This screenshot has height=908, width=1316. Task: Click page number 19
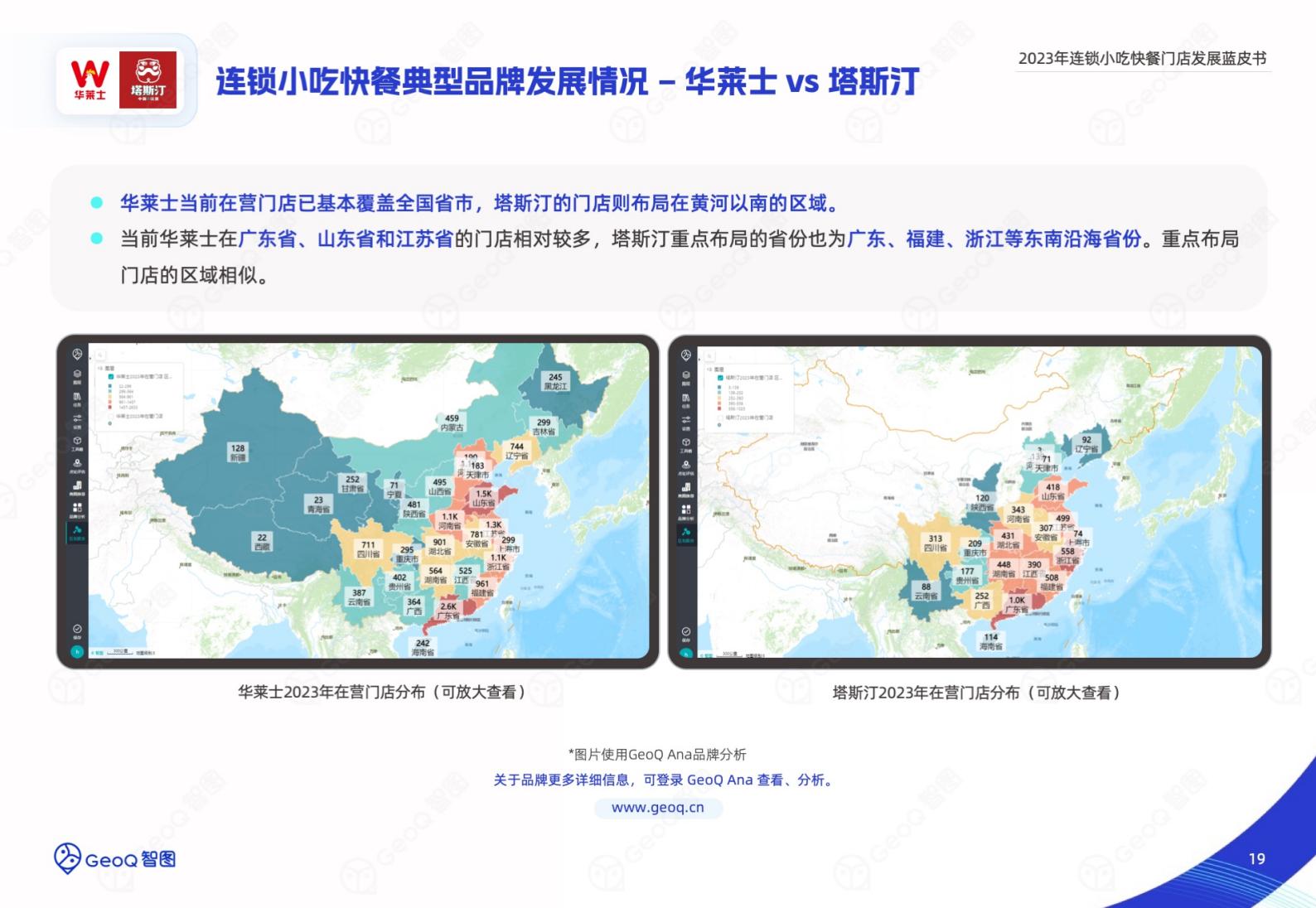[1256, 859]
